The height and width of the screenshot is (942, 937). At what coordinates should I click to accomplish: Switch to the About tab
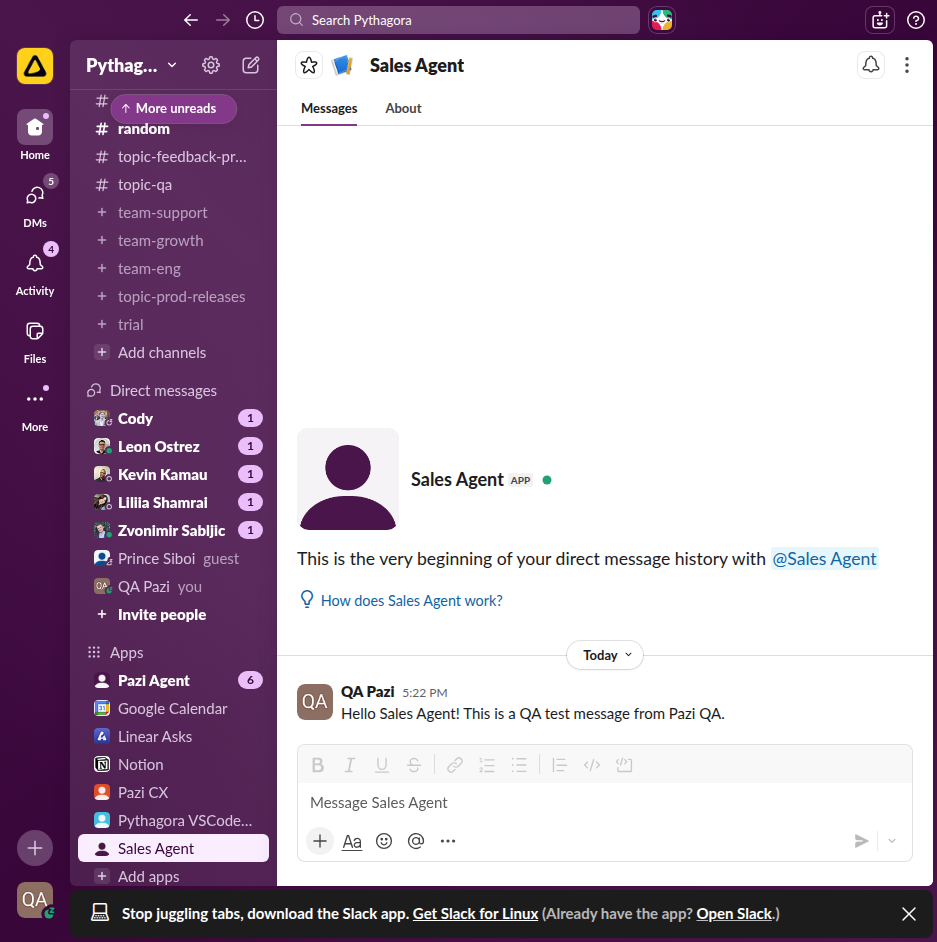403,108
